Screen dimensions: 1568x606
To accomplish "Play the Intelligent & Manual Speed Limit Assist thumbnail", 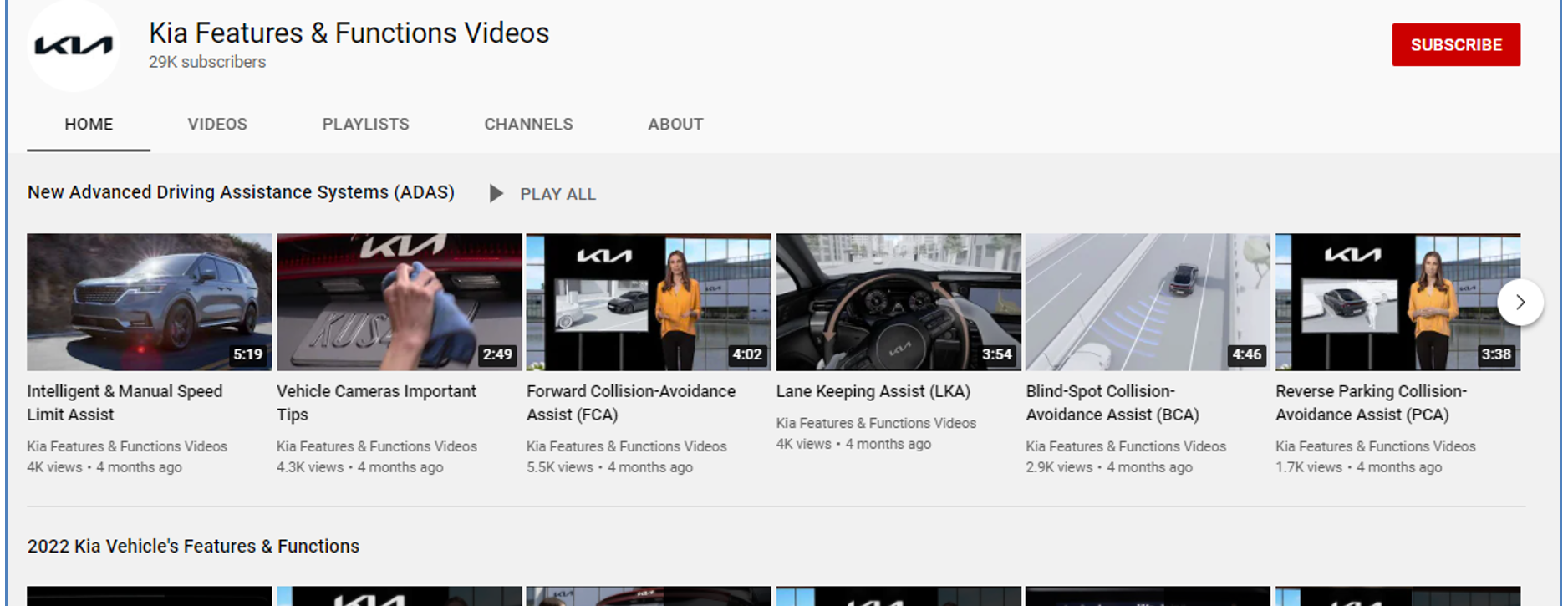I will pos(149,302).
